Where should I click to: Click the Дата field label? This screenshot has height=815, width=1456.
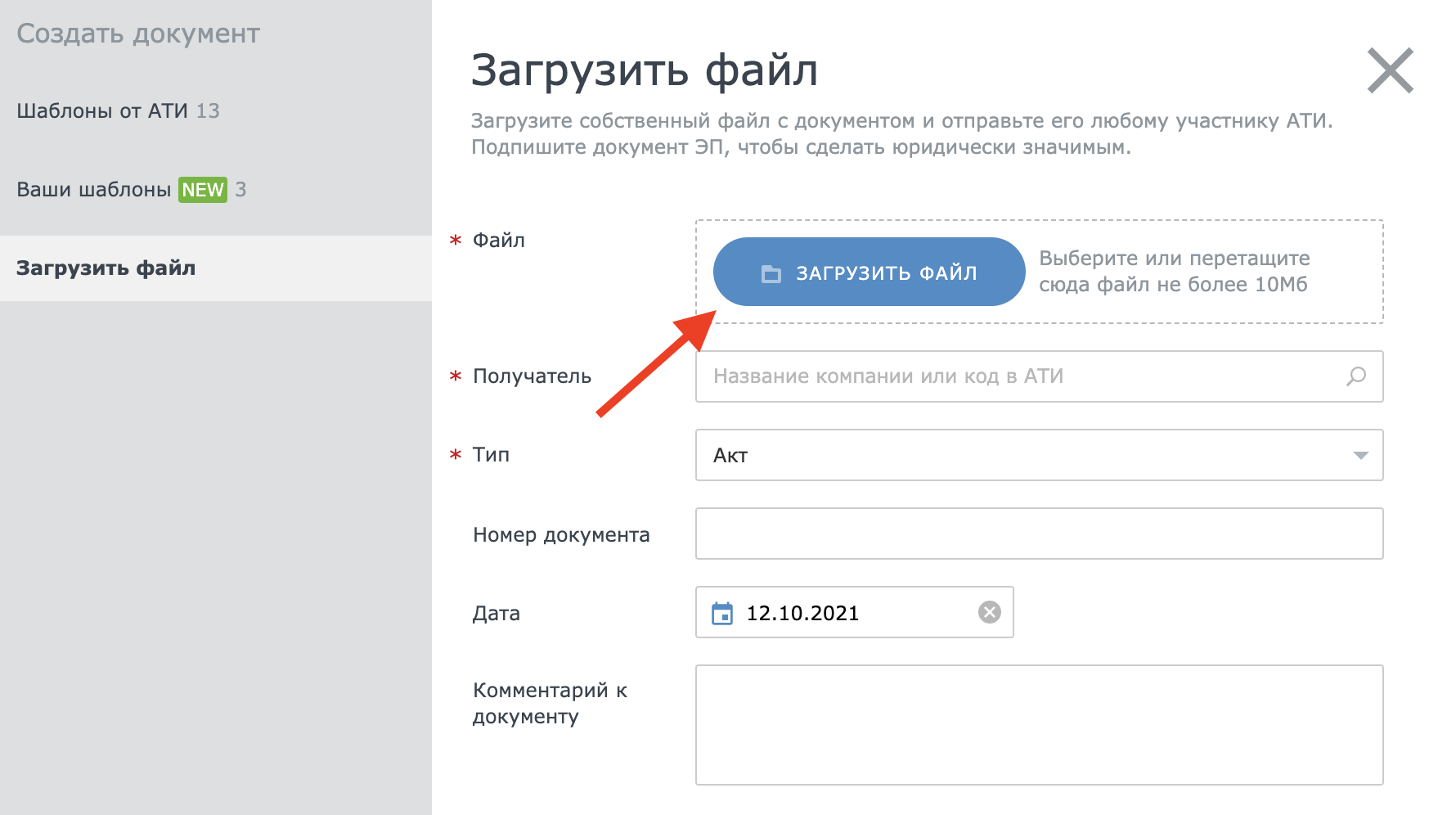(497, 614)
